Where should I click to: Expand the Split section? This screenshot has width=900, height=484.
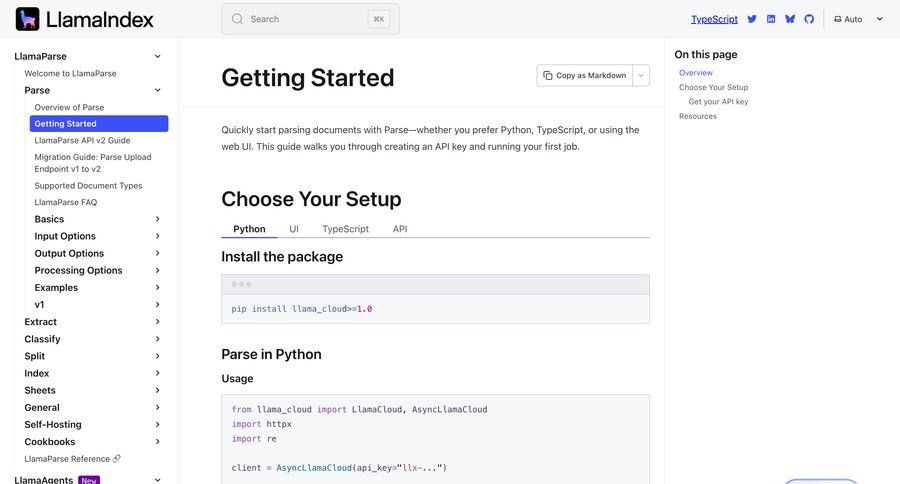pos(157,356)
